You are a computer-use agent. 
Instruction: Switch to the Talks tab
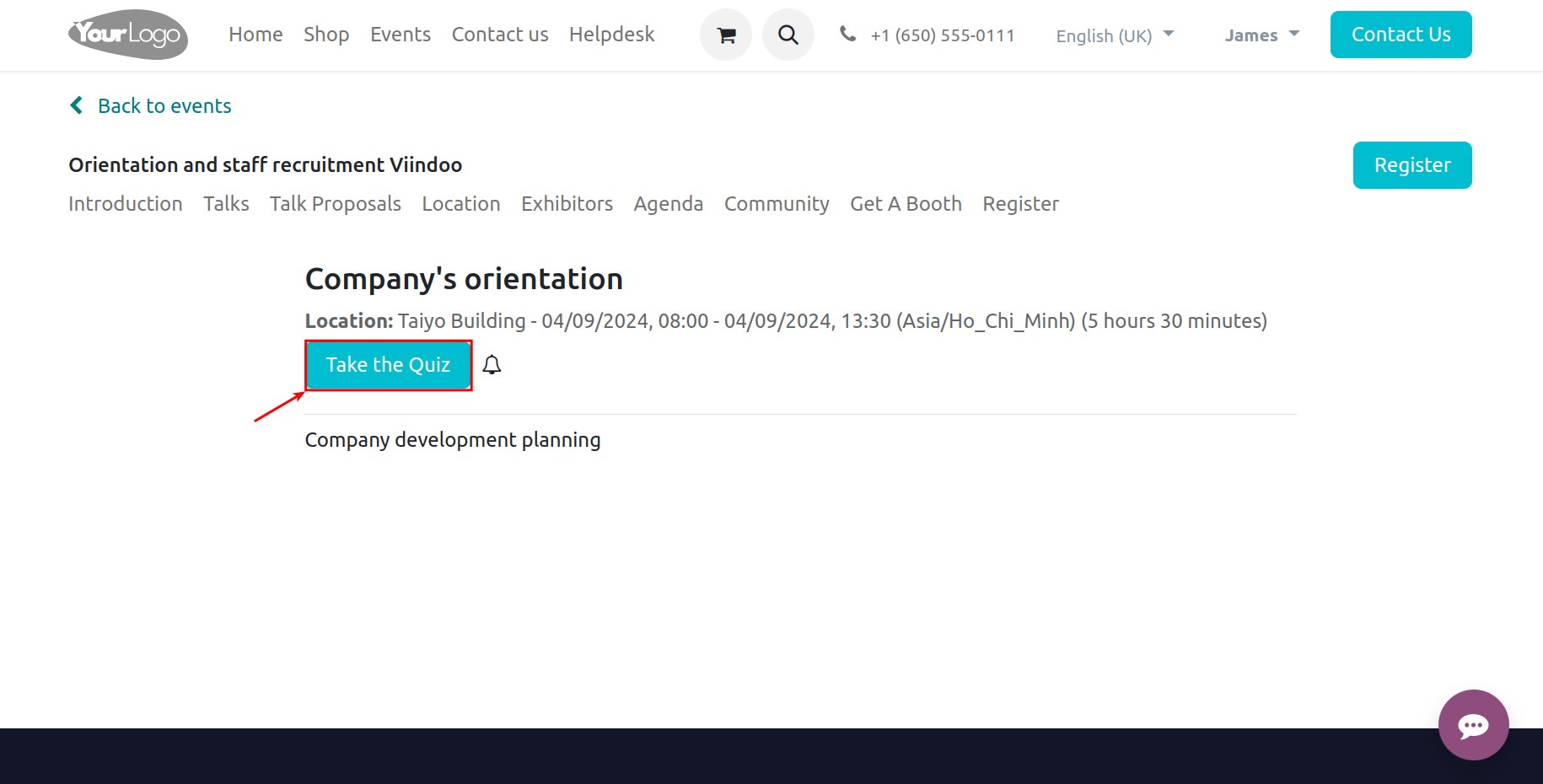click(x=226, y=204)
